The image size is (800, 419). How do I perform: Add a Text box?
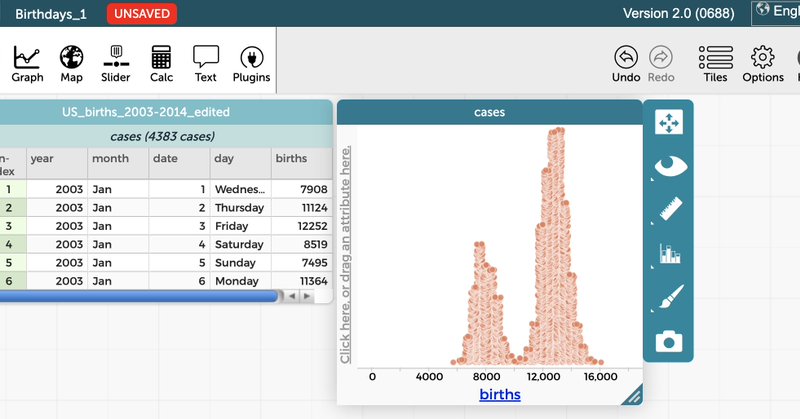click(x=206, y=64)
